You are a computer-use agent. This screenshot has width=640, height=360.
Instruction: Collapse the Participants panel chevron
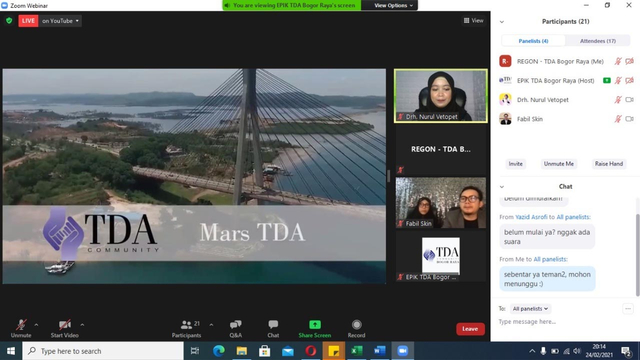(502, 22)
